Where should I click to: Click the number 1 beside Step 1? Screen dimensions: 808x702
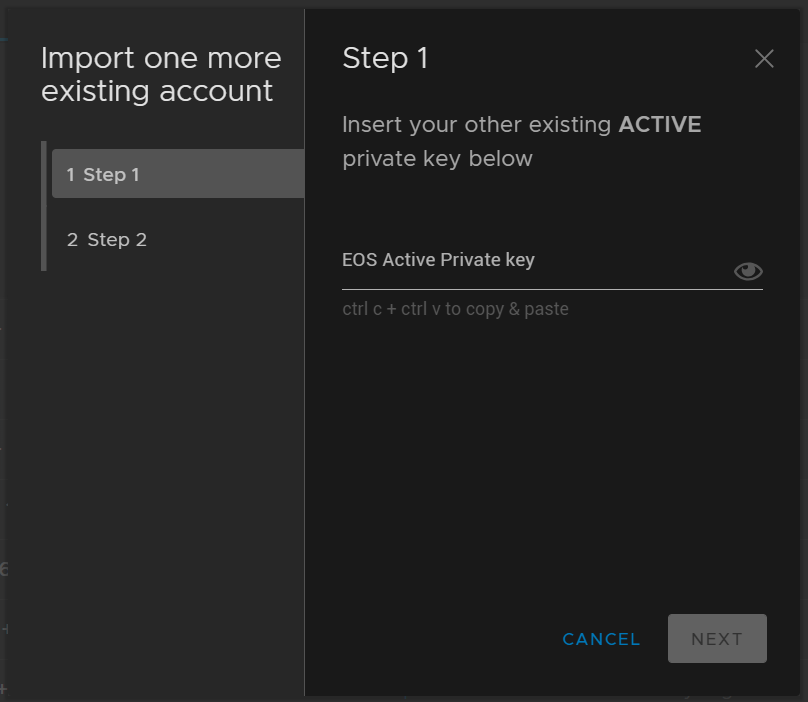coord(71,175)
